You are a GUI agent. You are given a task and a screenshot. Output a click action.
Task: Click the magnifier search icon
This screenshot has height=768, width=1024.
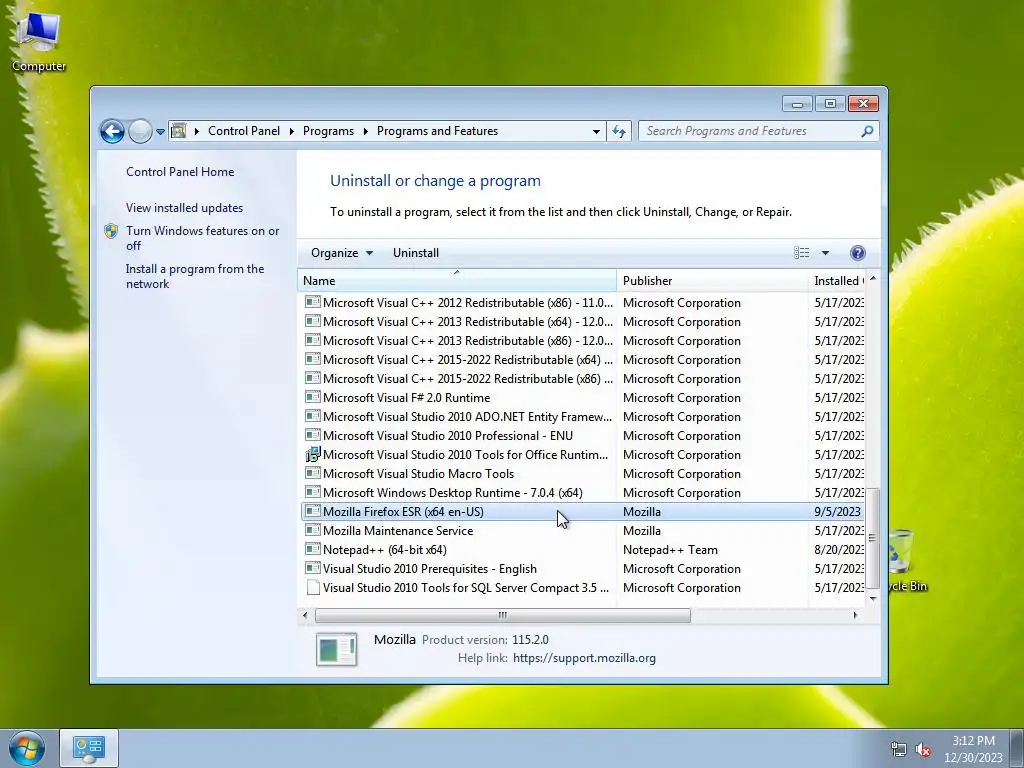[867, 131]
